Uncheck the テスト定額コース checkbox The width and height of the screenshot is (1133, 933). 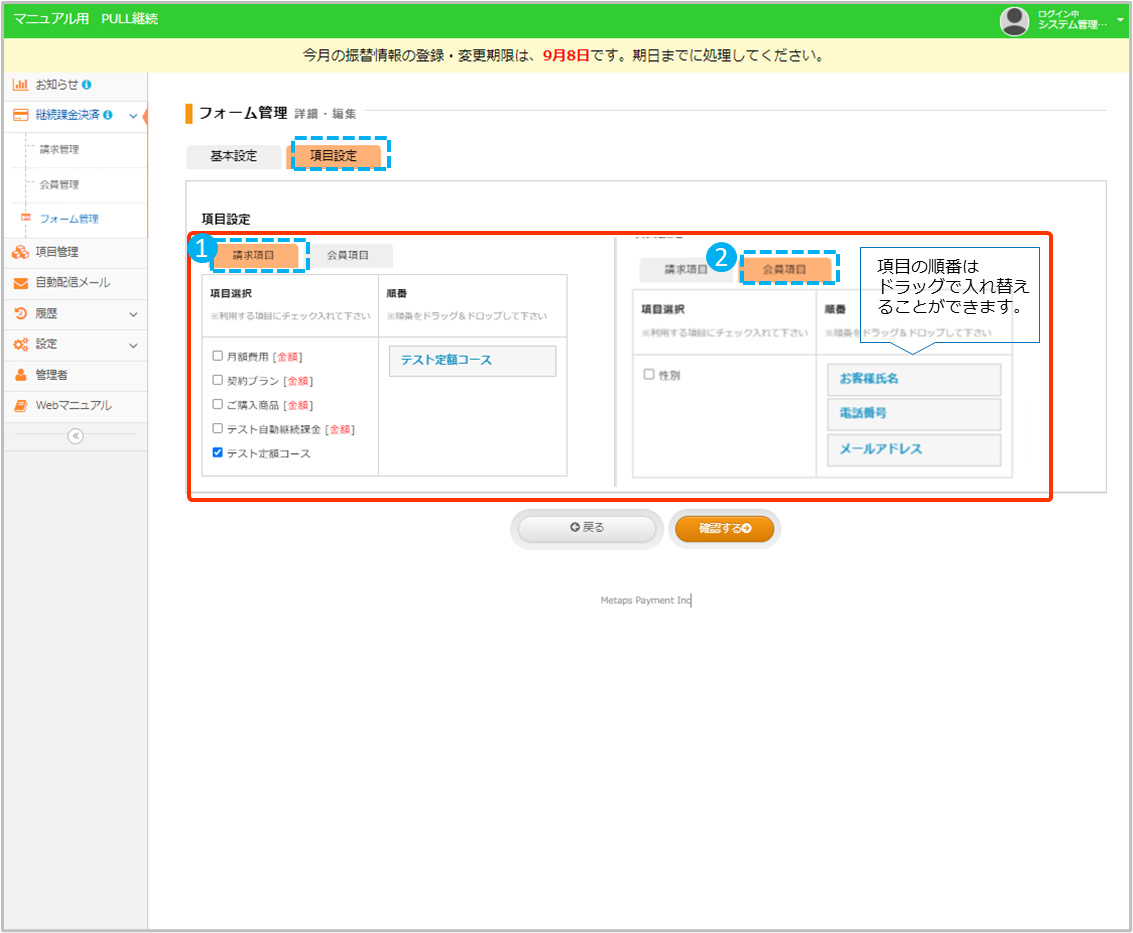coord(218,453)
